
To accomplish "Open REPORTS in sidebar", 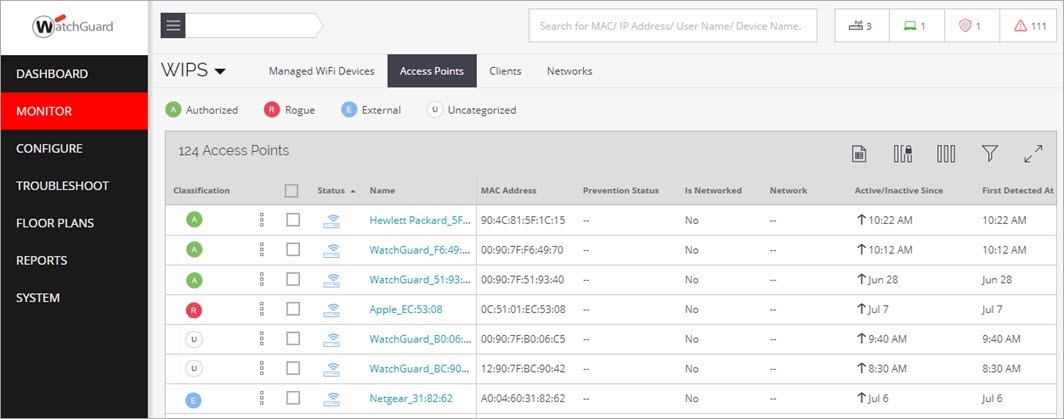I will click(x=74, y=261).
